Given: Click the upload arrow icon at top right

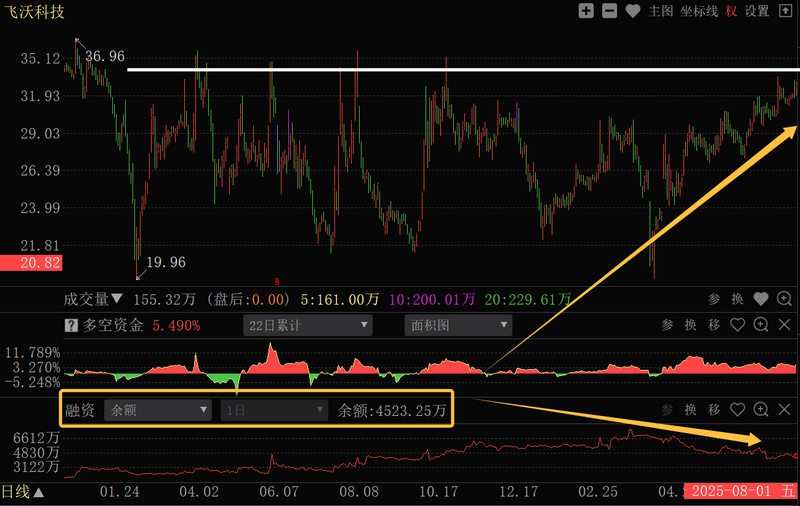Looking at the screenshot, I should [x=785, y=11].
